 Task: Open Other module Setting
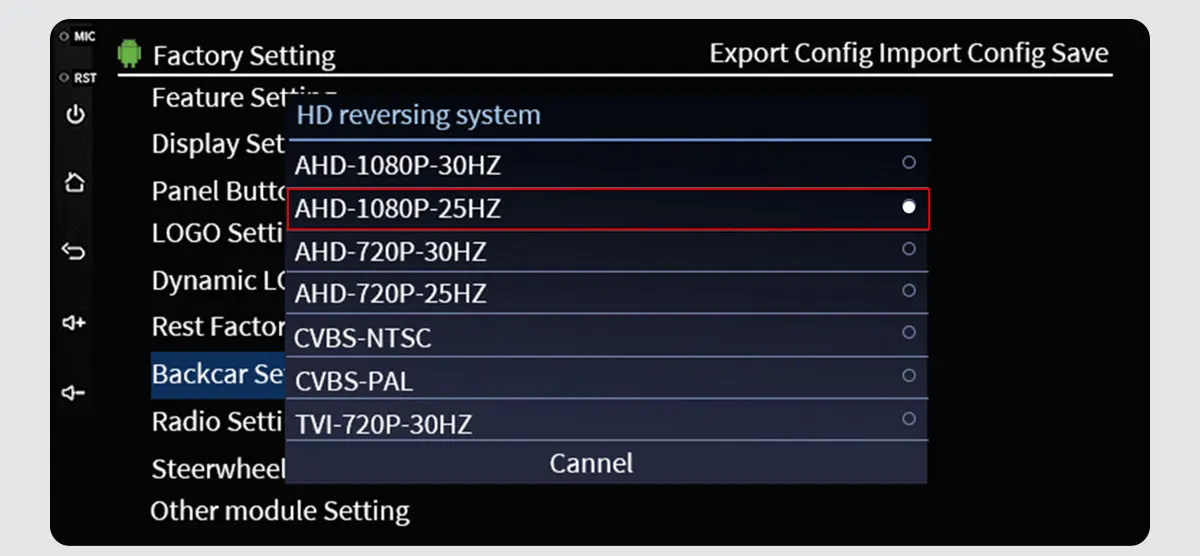click(x=280, y=511)
